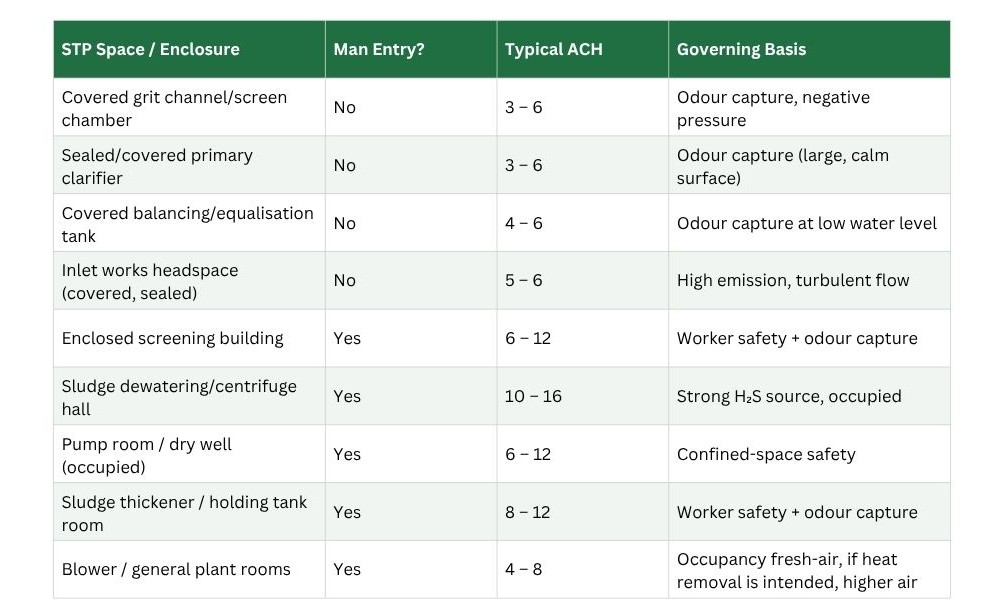1008x615 pixels.
Task: Click 'Covered balancing/equalisation tank' cell
Action: 189,223
